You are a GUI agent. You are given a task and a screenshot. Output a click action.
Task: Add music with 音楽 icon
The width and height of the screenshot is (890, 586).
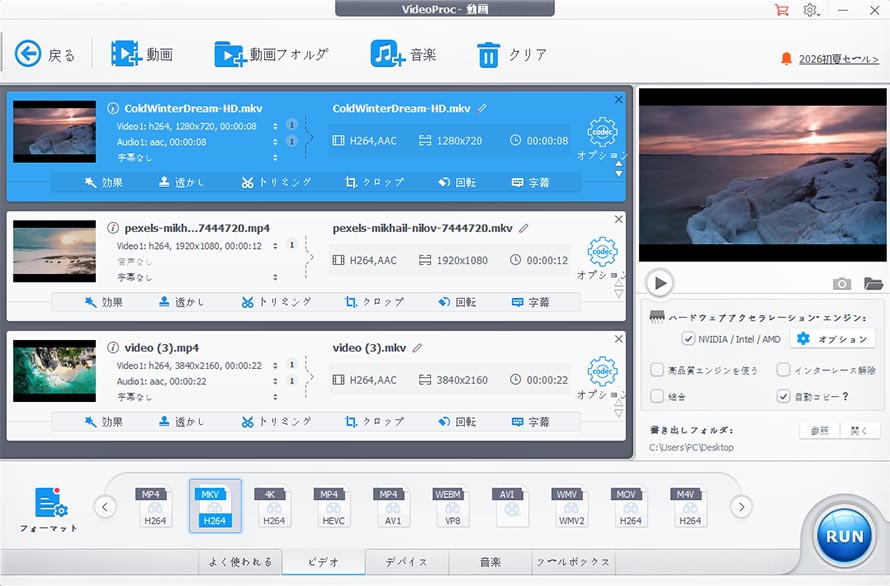point(388,55)
